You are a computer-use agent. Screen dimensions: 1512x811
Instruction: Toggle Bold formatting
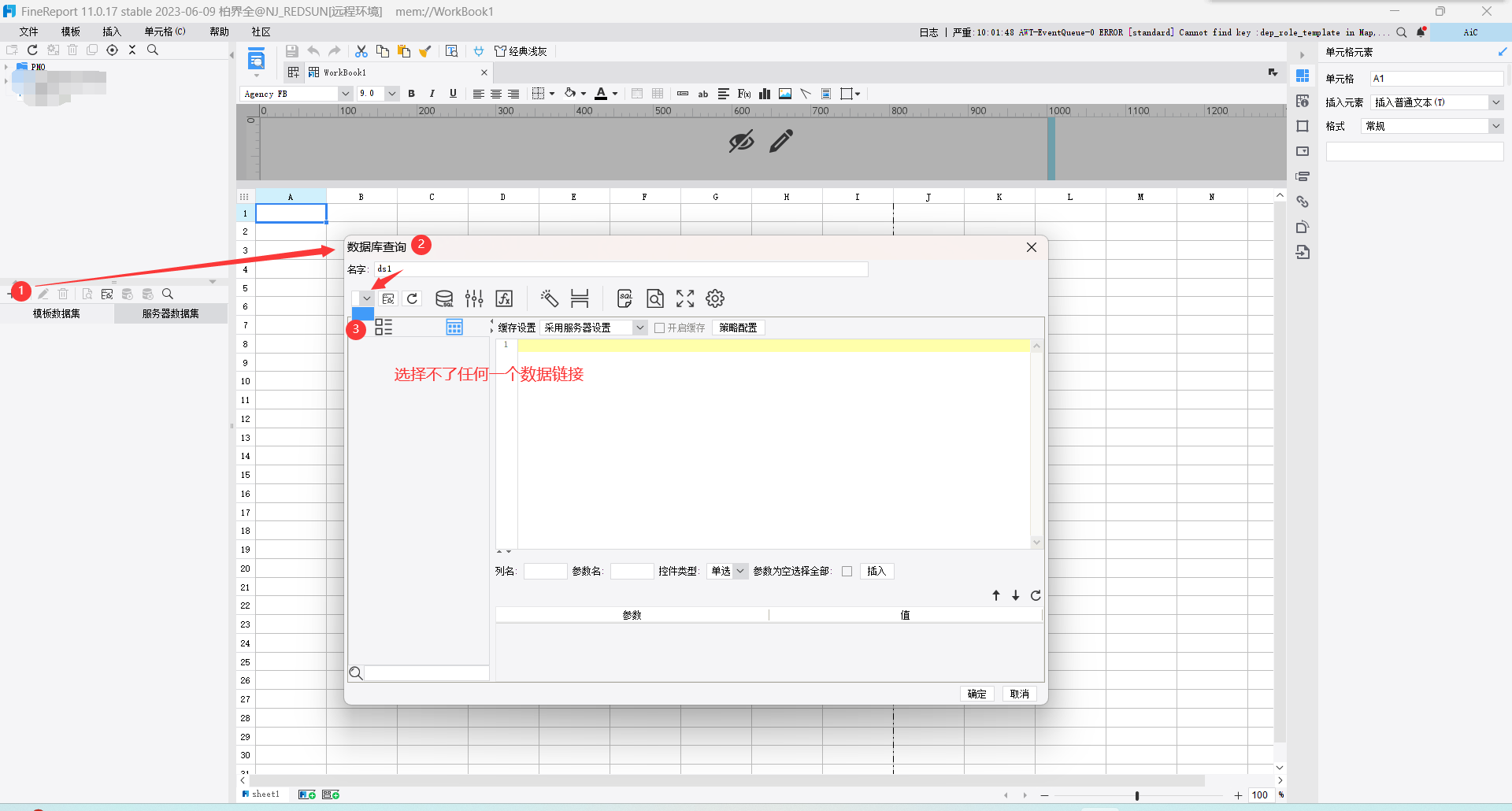tap(412, 94)
